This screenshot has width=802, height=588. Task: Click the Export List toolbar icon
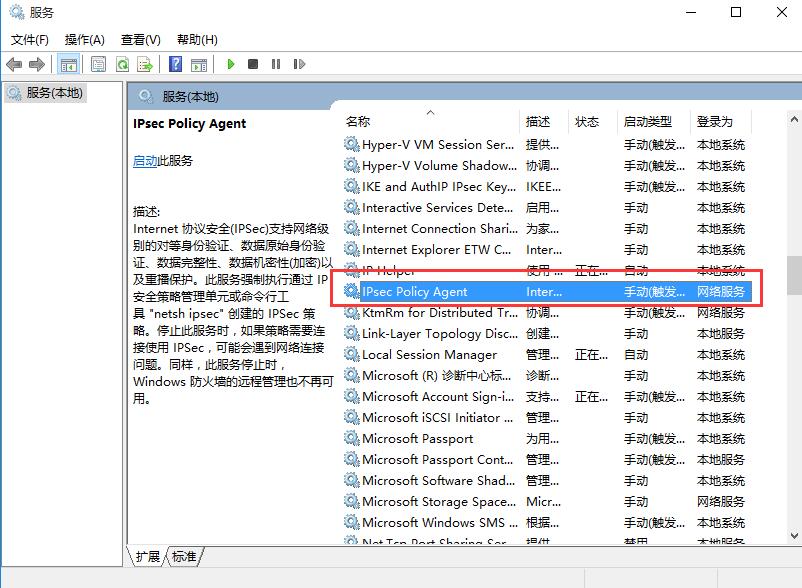[145, 64]
